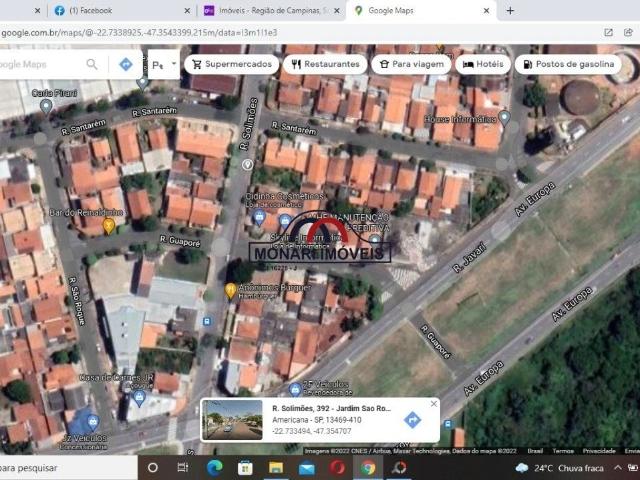This screenshot has width=640, height=480.
Task: Click the bus stop icon on R. Solimões
Action: tap(207, 321)
